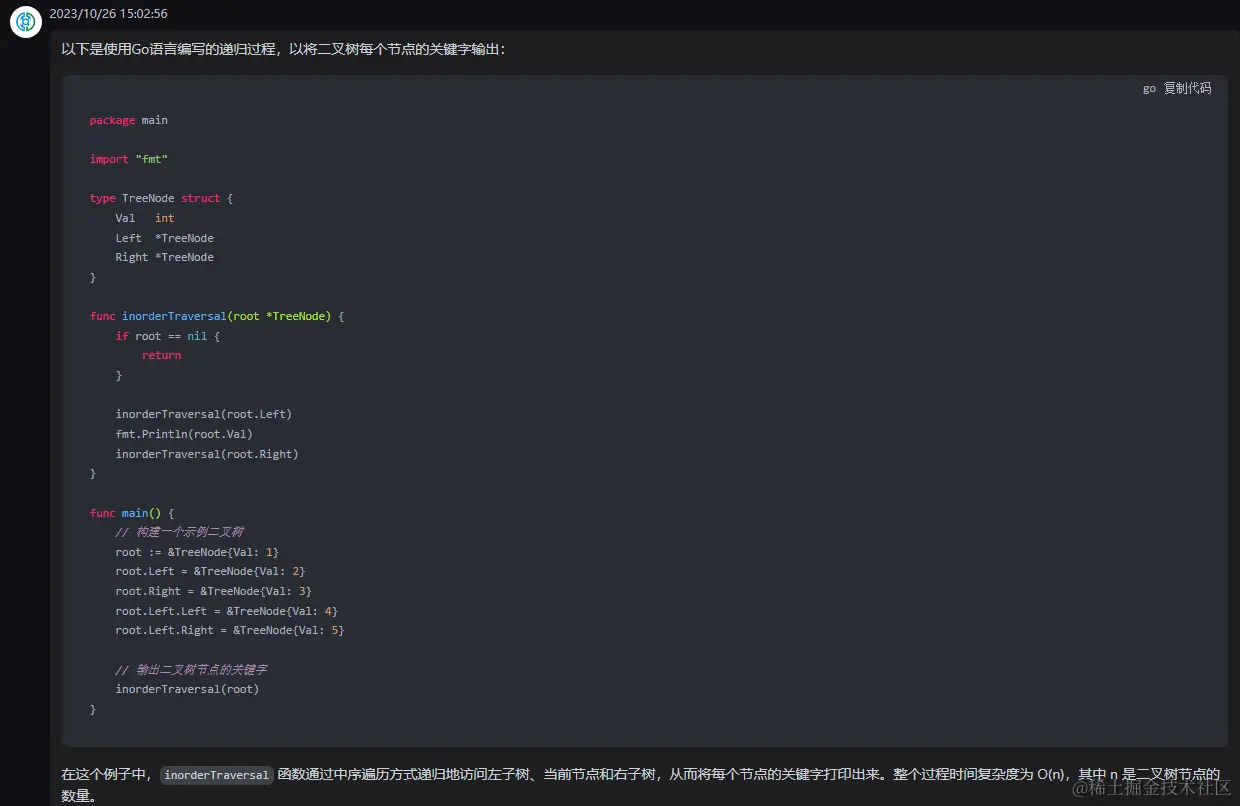Screen dimensions: 1240x806
Task: Click the inline code tag inorderTraversal
Action: [x=217, y=775]
